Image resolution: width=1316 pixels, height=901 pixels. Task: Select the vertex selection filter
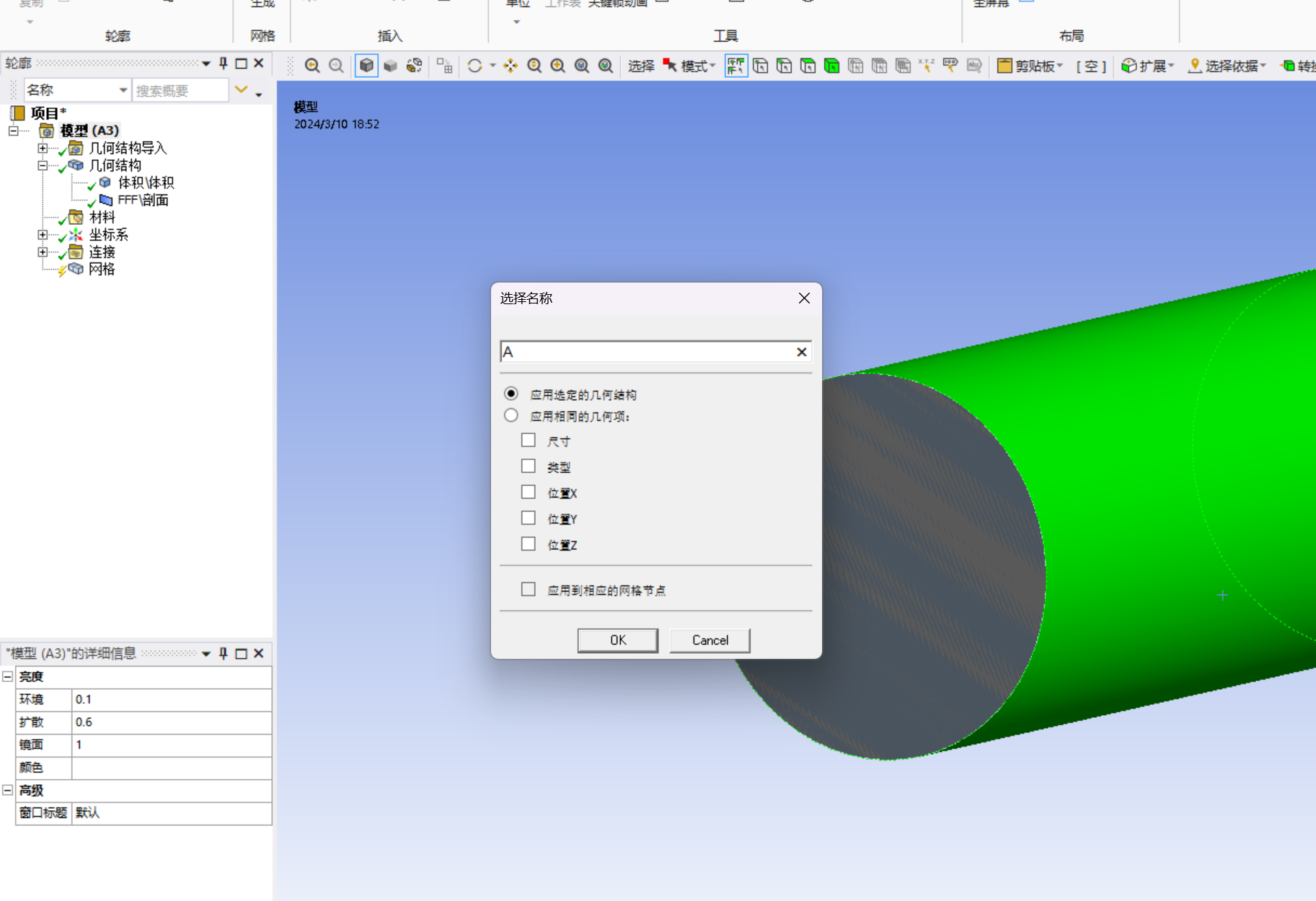(760, 66)
